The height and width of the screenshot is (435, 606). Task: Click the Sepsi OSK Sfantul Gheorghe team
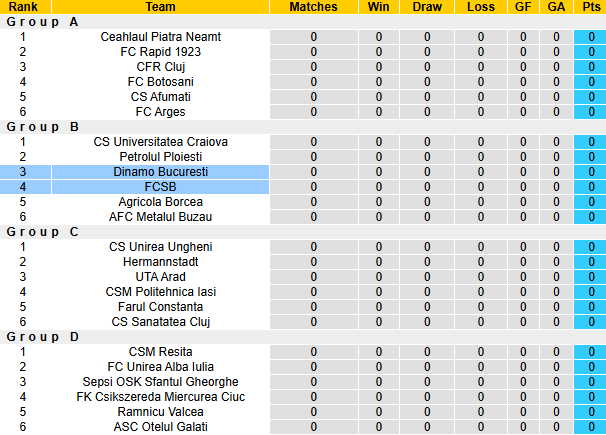[x=161, y=382]
